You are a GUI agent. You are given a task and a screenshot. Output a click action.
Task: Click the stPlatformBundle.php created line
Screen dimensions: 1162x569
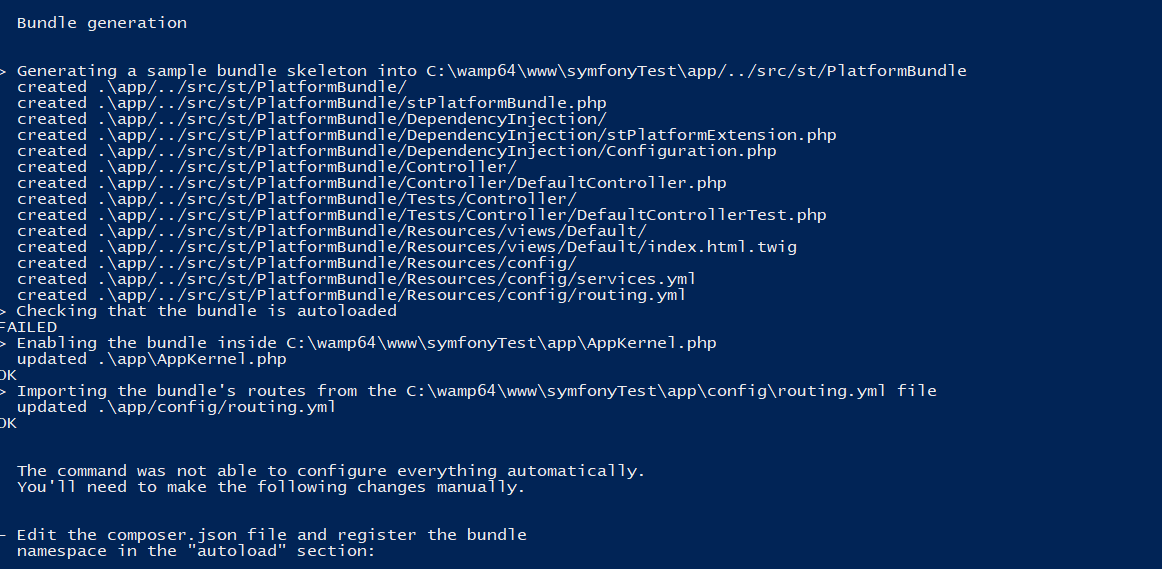point(311,103)
